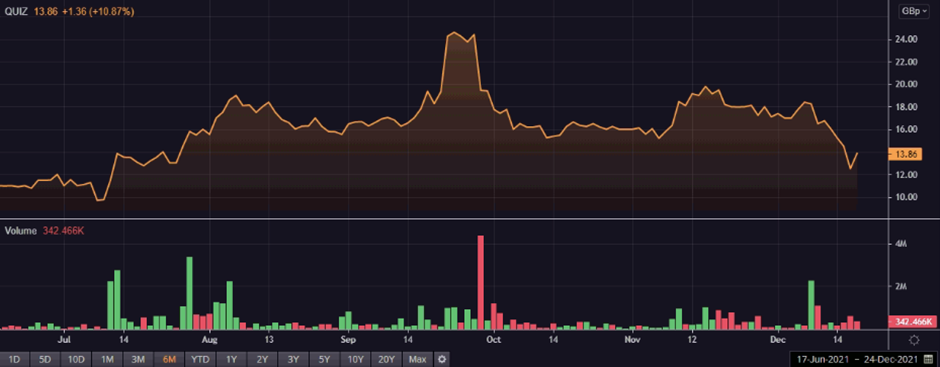
Task: Show the 2Y range
Action: (x=262, y=360)
